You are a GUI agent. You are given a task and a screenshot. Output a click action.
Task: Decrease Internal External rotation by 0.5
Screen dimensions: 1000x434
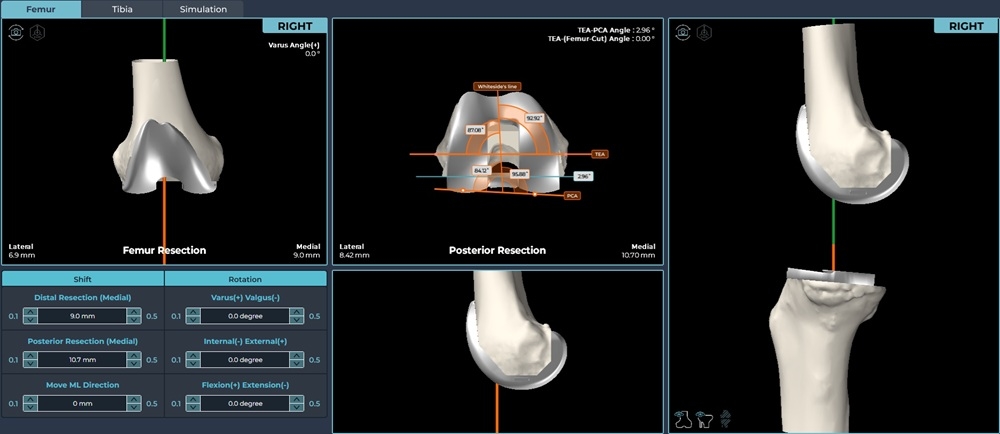click(296, 364)
